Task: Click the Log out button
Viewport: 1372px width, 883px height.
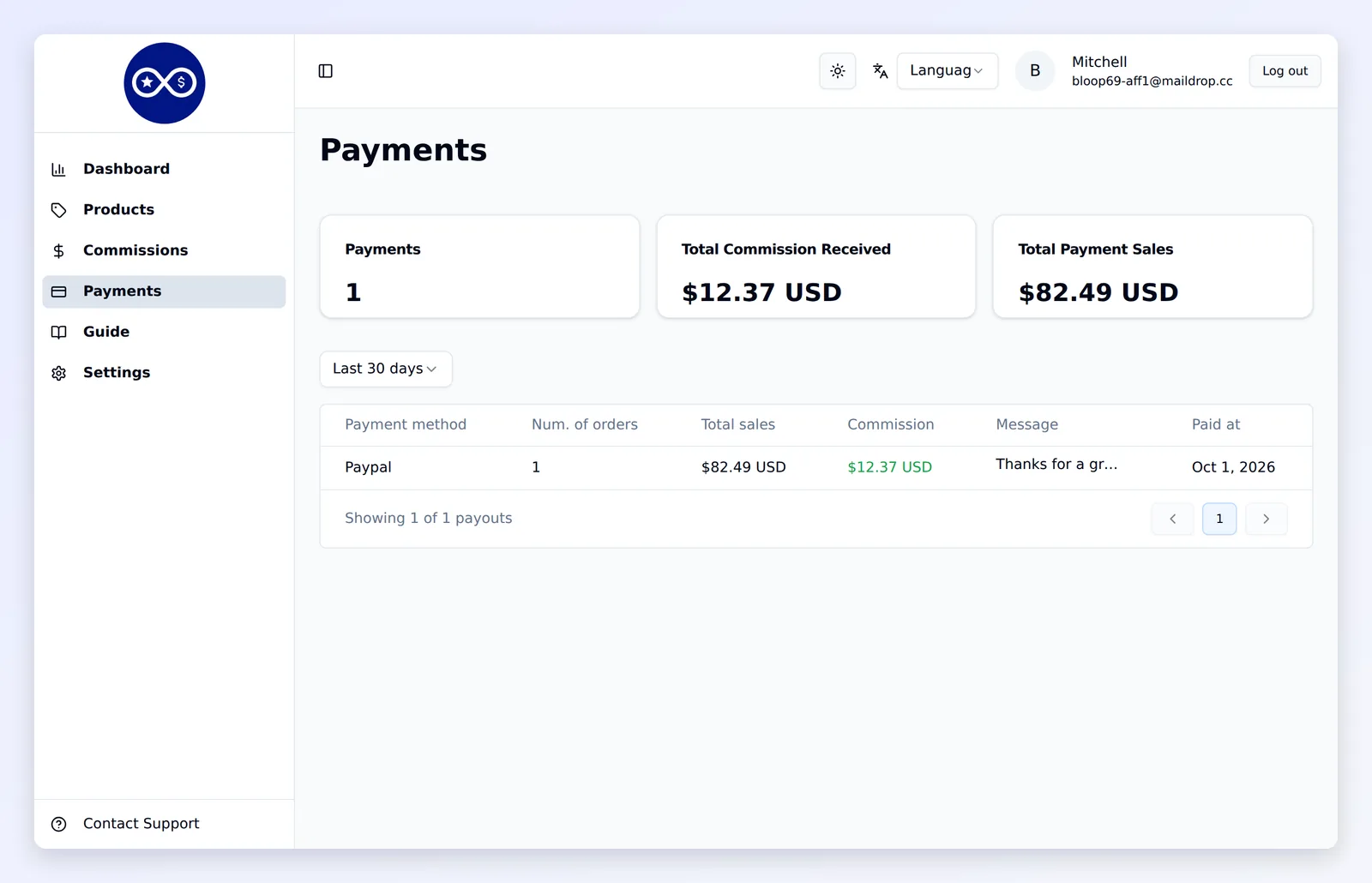Action: point(1285,71)
